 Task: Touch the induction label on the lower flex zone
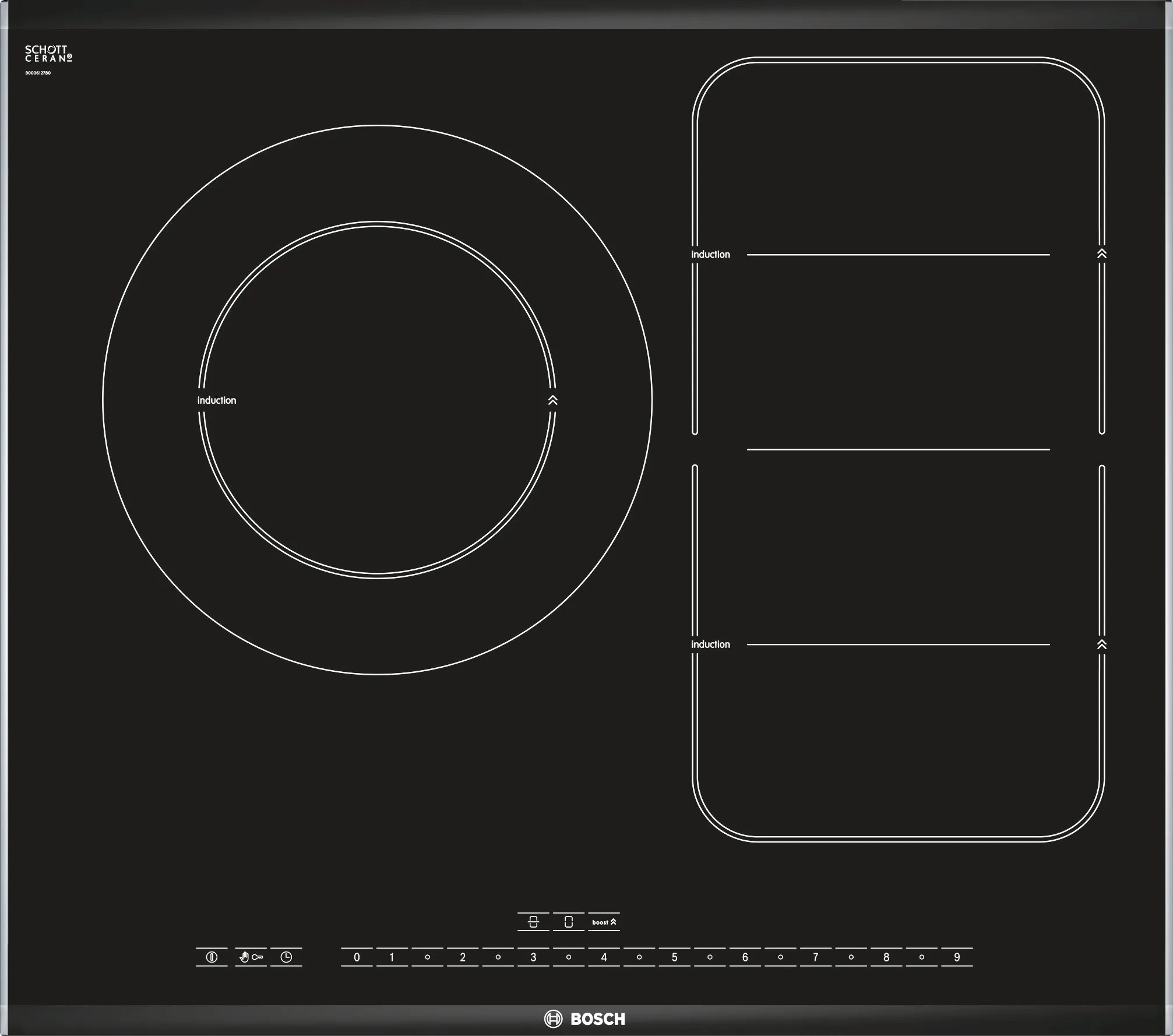click(710, 644)
